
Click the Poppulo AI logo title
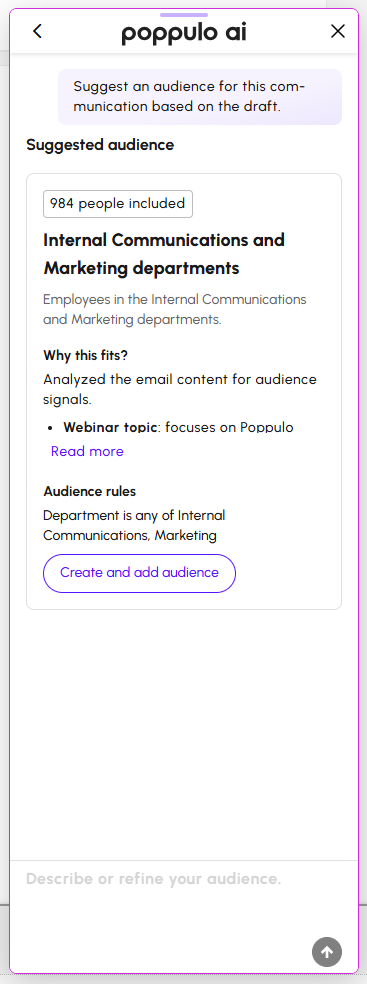[x=184, y=33]
